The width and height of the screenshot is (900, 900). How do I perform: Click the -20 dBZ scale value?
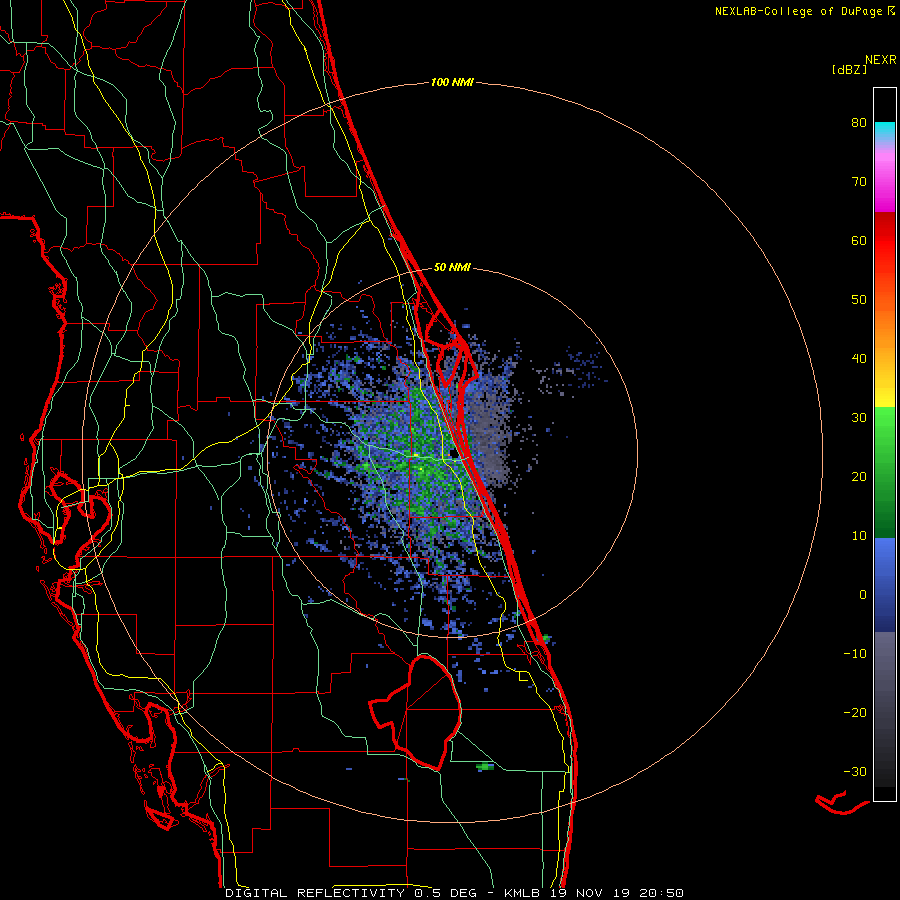pyautogui.click(x=855, y=713)
